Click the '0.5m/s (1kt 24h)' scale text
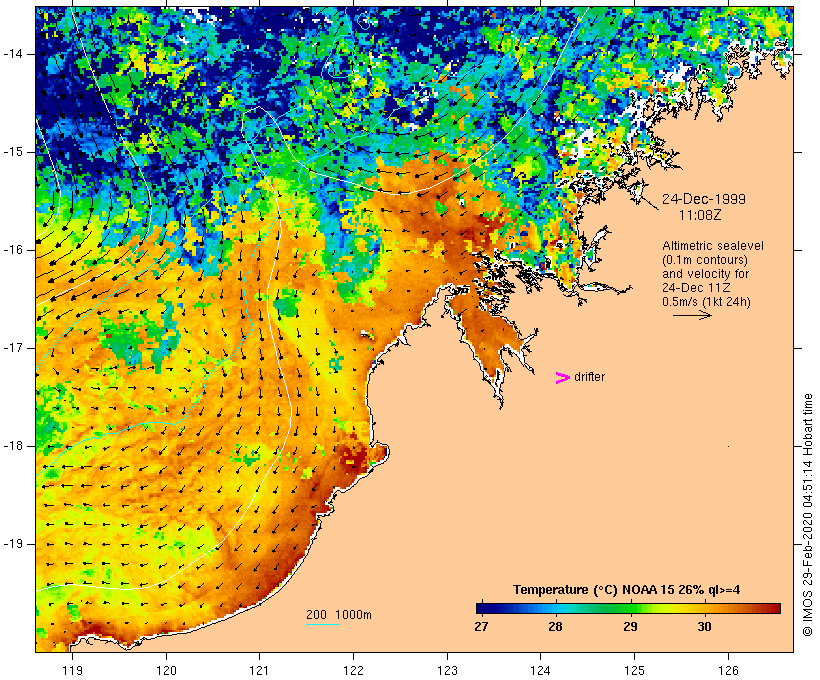 [706, 302]
